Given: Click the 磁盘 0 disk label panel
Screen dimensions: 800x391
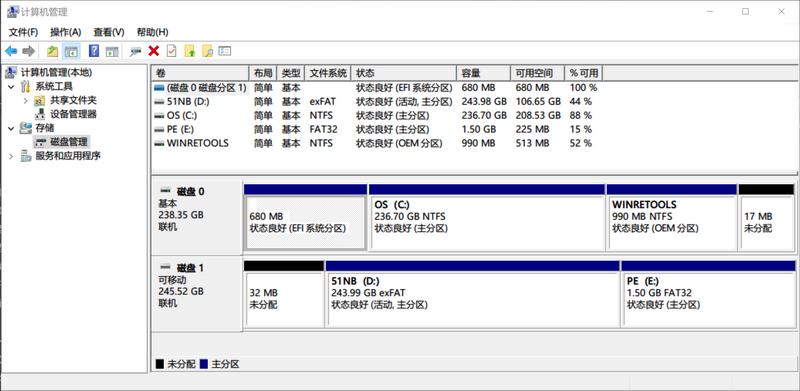Looking at the screenshot, I should coord(196,217).
